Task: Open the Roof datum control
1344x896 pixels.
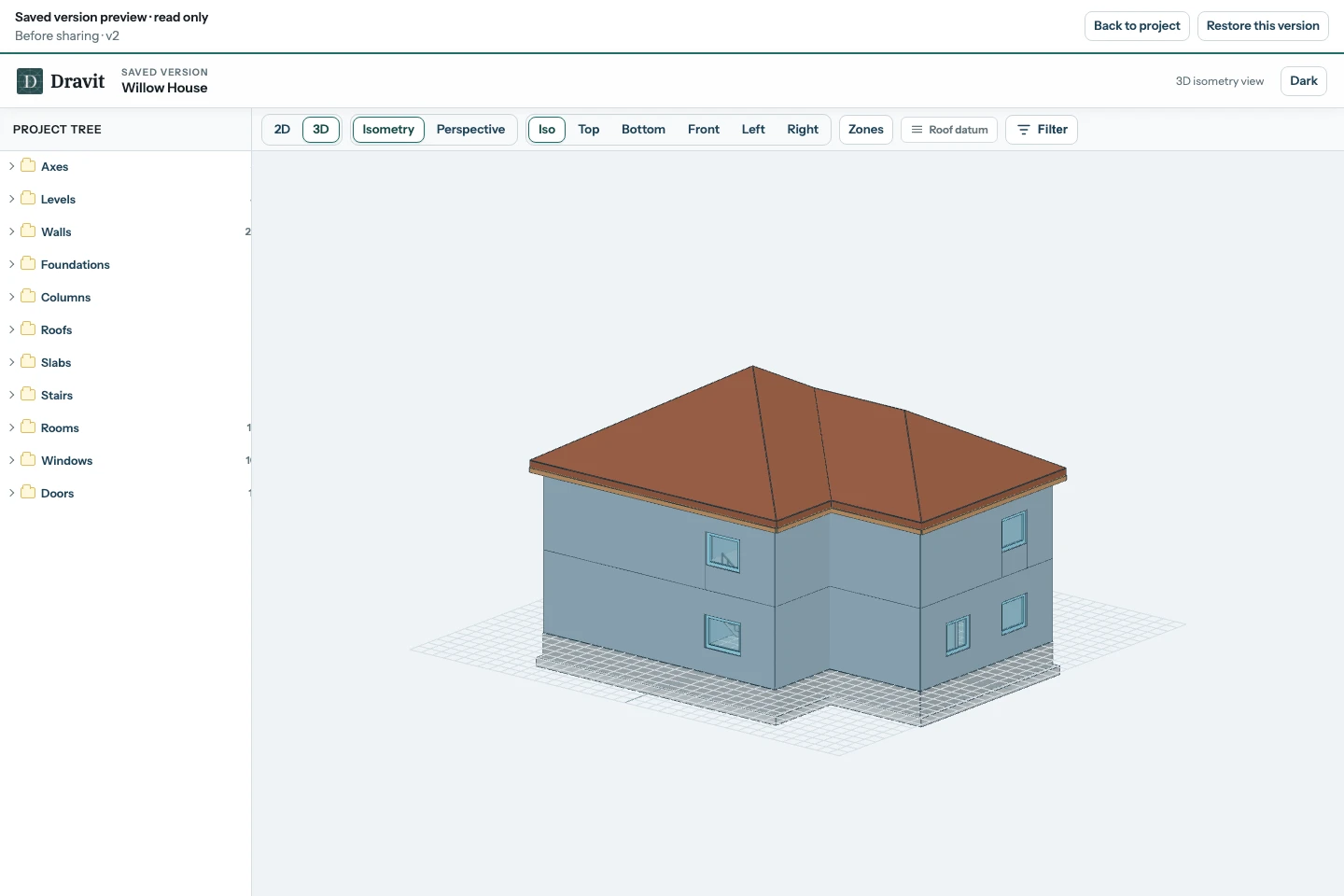Action: (x=949, y=130)
